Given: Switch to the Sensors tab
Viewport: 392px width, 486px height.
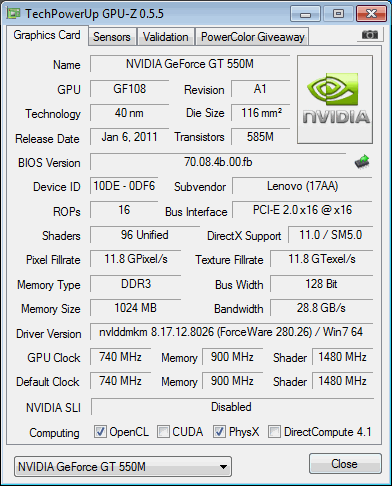Looking at the screenshot, I should [112, 37].
